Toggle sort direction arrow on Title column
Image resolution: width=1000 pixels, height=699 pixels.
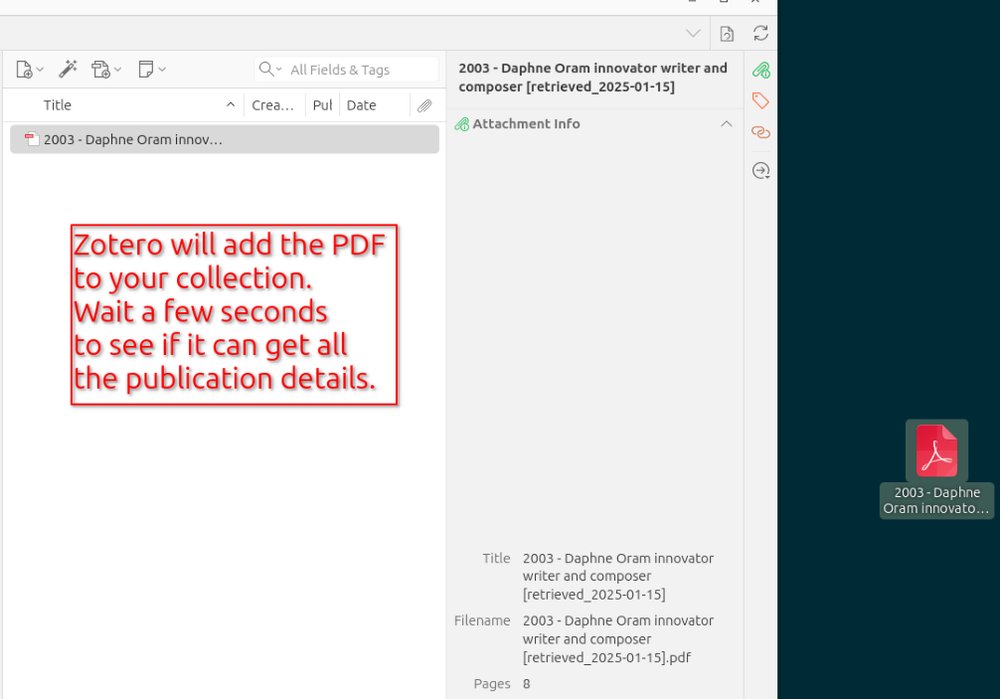tap(231, 105)
